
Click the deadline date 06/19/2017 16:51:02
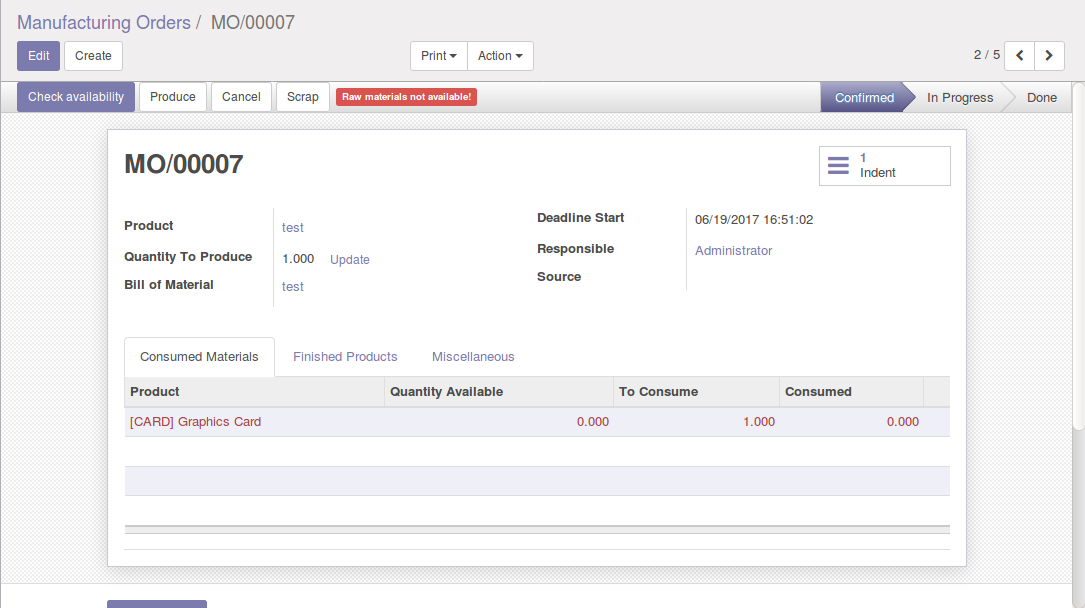pyautogui.click(x=754, y=220)
